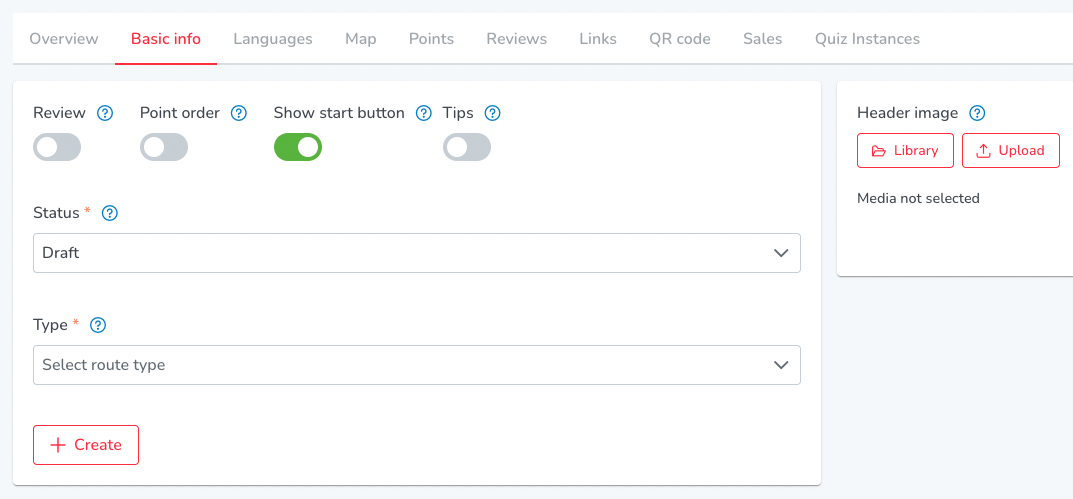Screen dimensions: 1073x499
Task: Click the Upload header image button
Action: pos(1011,151)
